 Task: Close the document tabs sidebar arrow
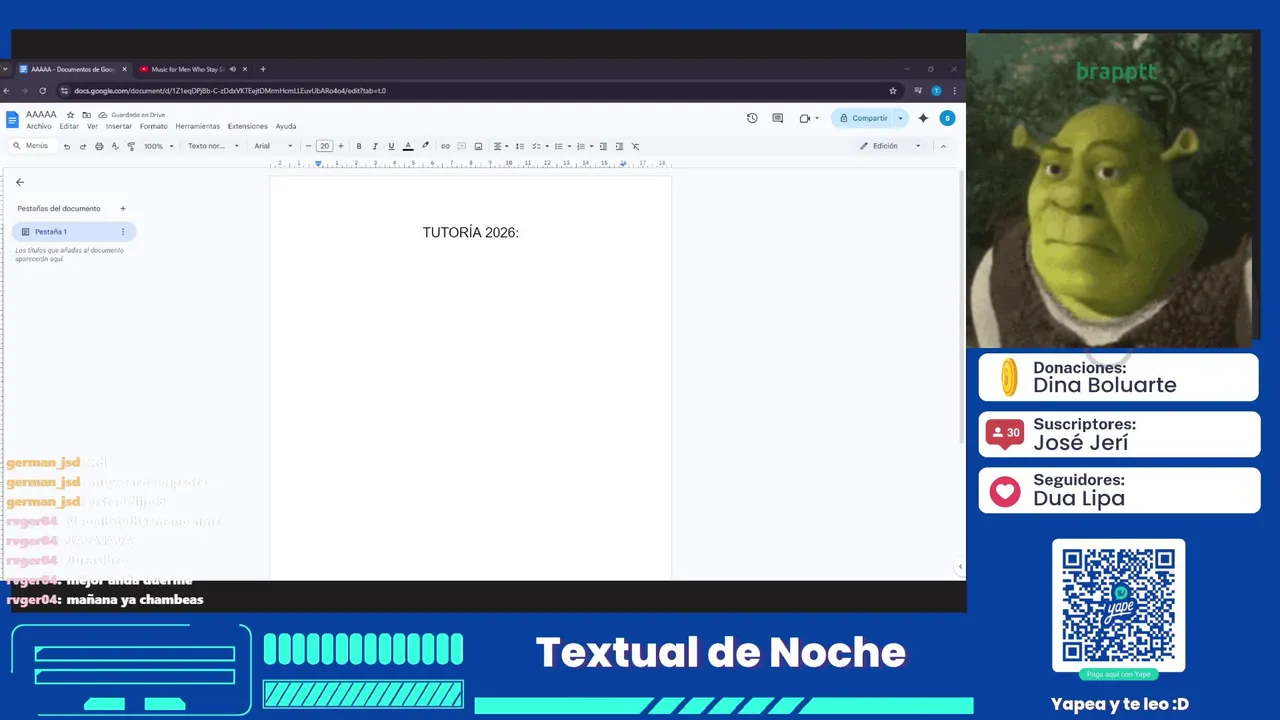pos(20,182)
